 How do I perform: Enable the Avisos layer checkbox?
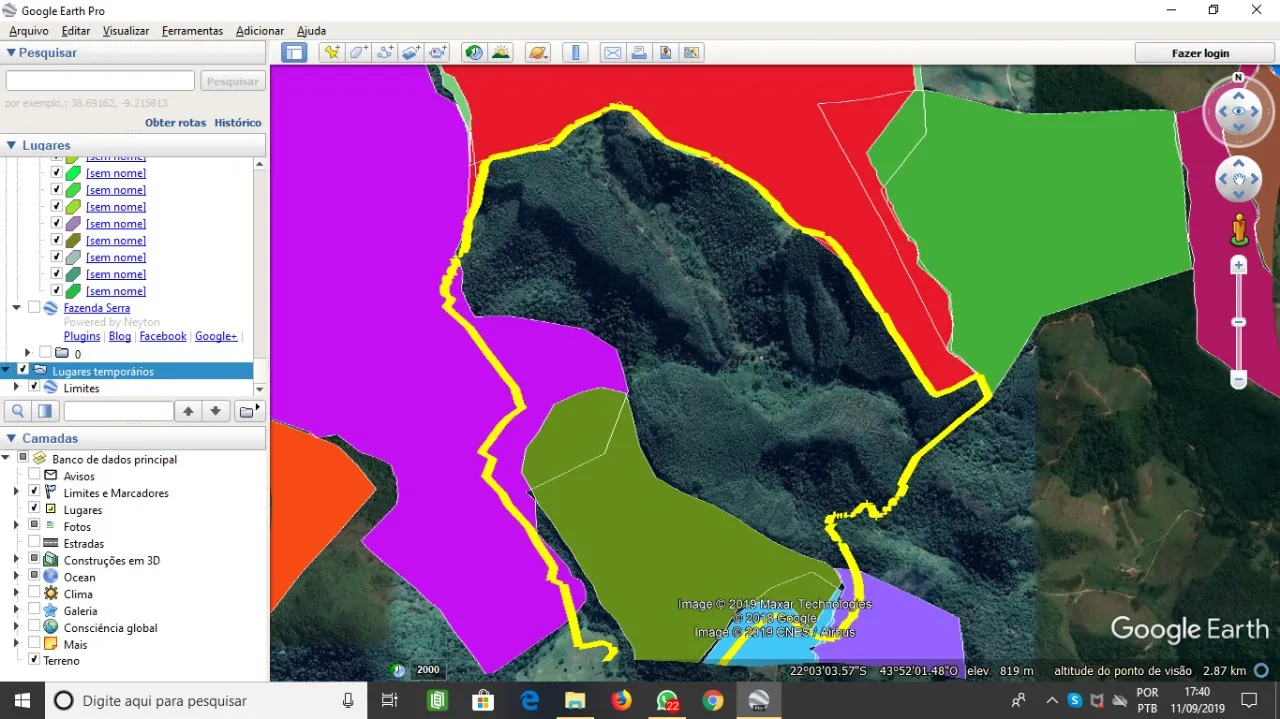click(x=34, y=476)
